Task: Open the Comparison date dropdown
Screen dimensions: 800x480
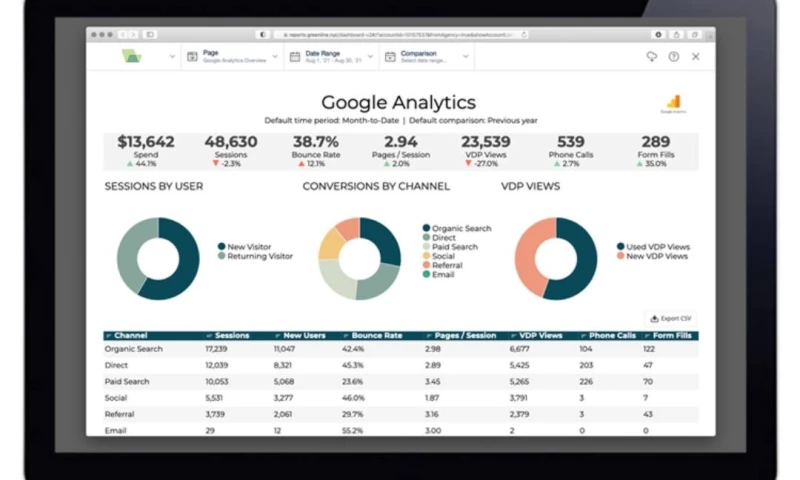Action: [427, 57]
